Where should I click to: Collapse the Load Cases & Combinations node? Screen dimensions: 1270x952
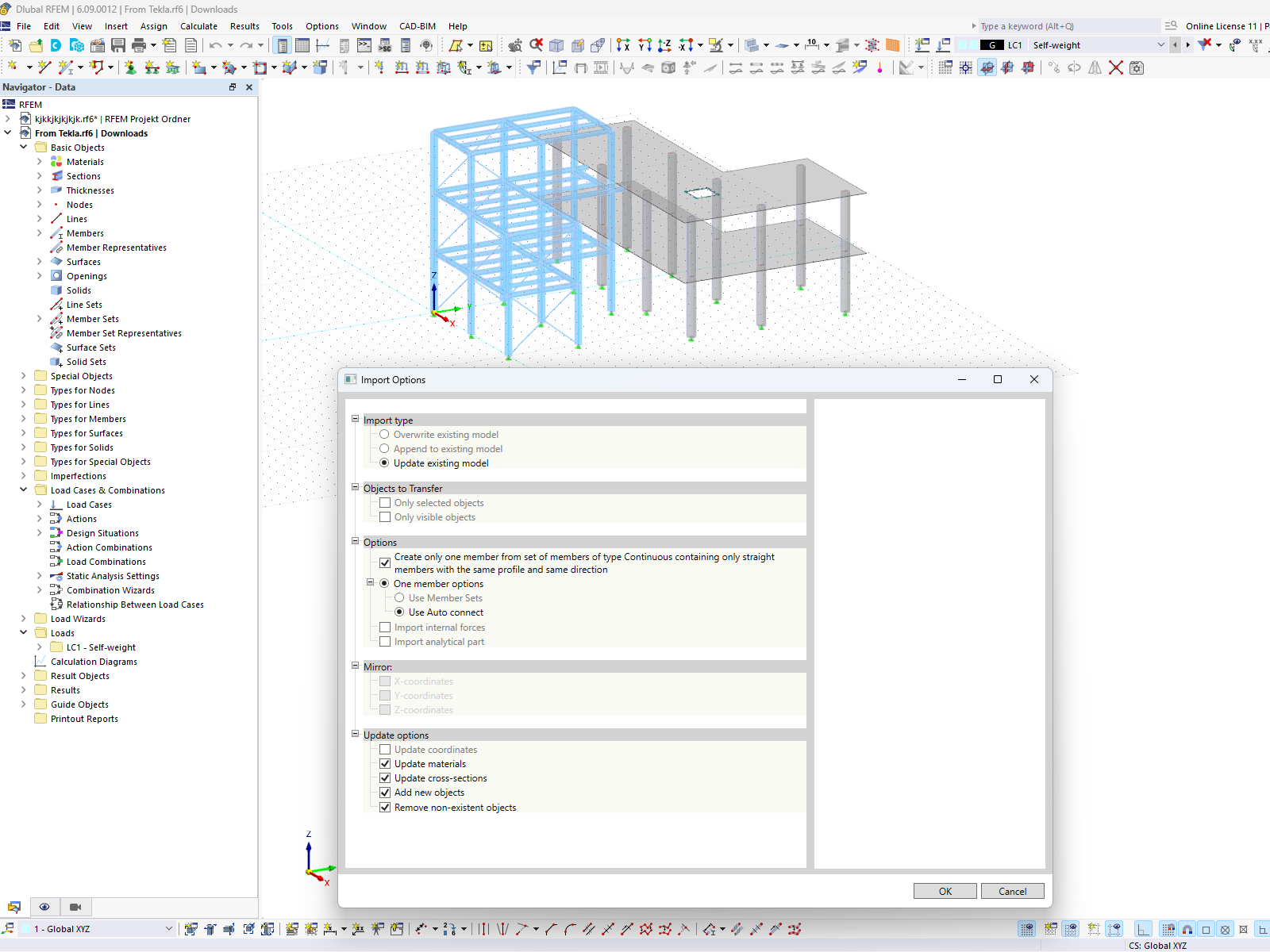point(23,489)
